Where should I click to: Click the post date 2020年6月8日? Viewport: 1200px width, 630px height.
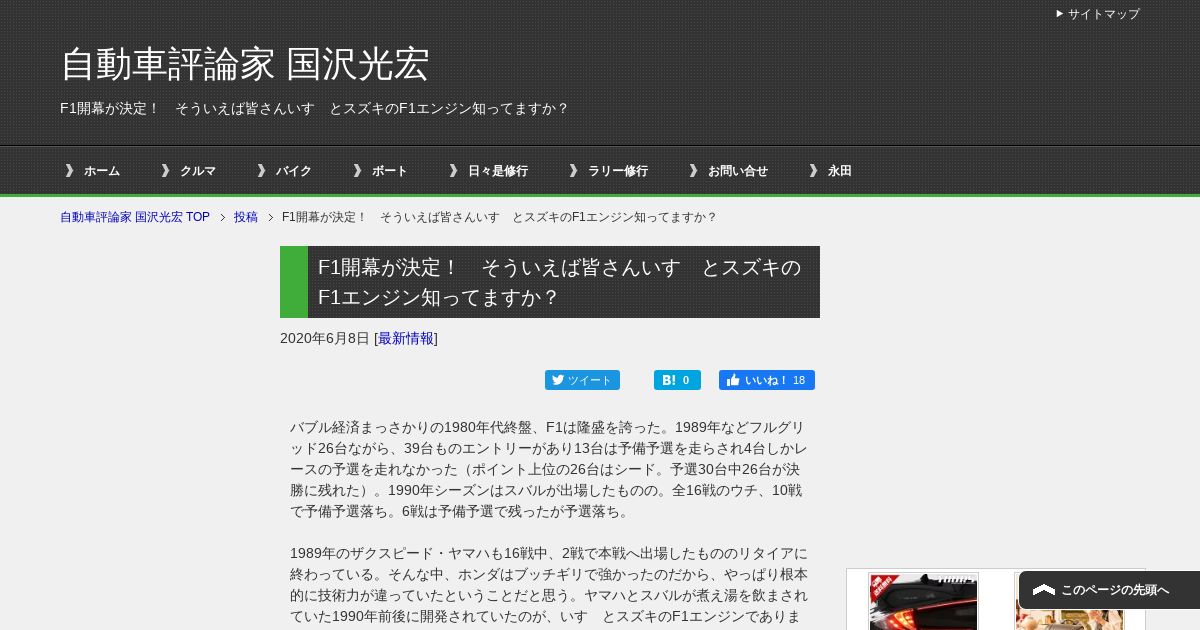[325, 338]
